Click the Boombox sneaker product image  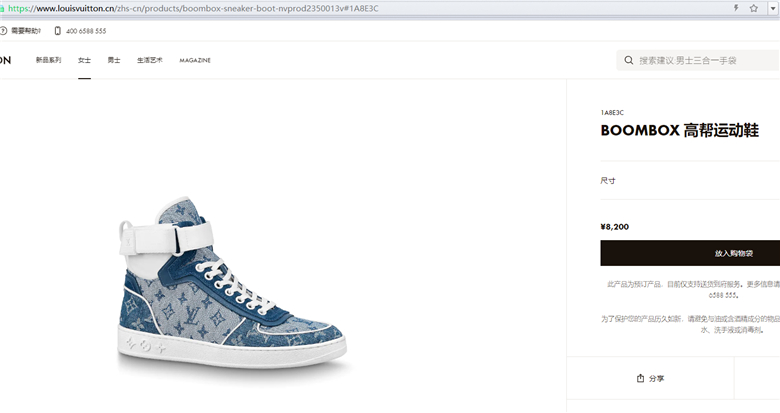[232, 283]
